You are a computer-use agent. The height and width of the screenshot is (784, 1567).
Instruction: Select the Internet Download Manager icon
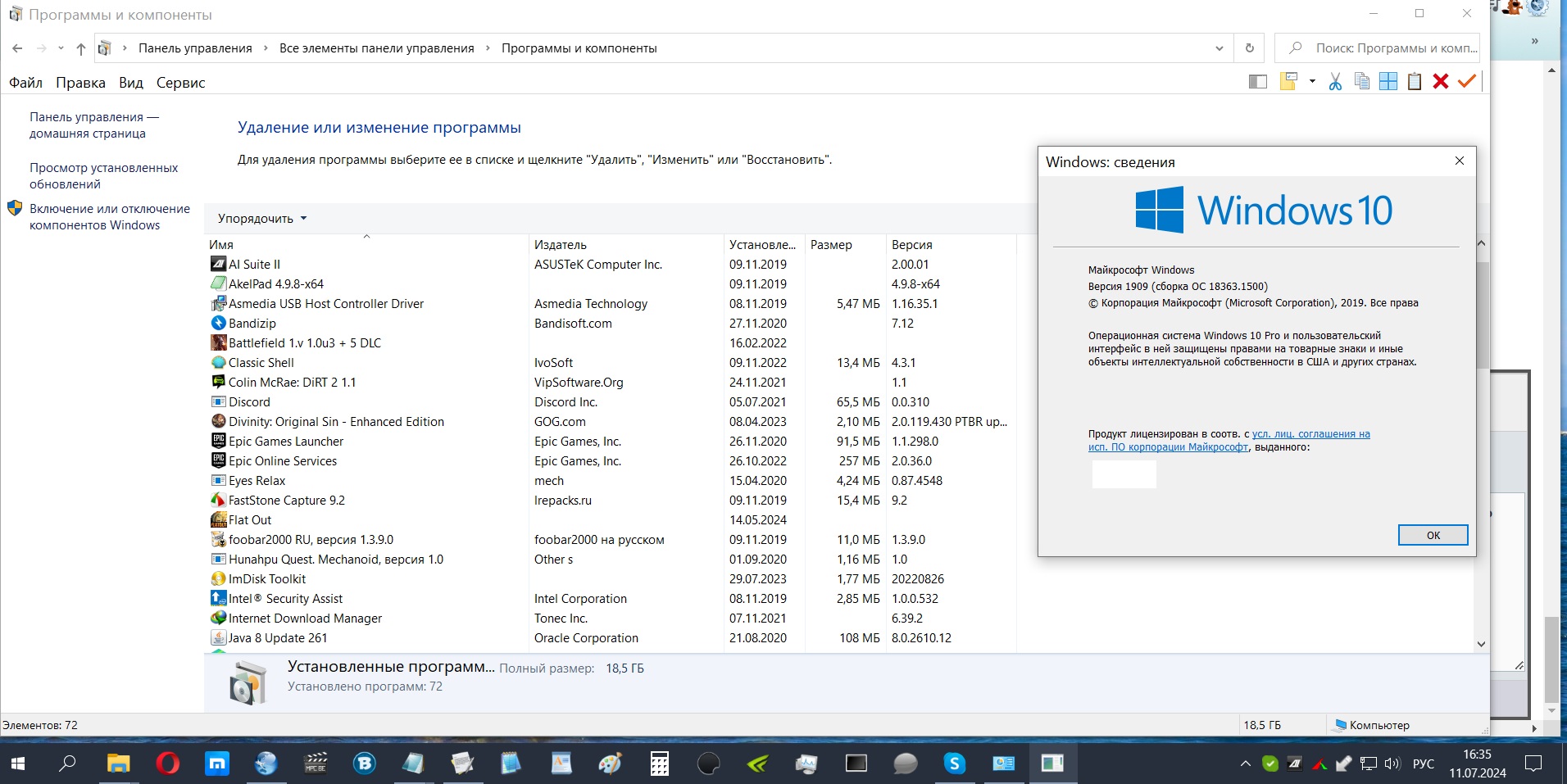[x=218, y=619]
